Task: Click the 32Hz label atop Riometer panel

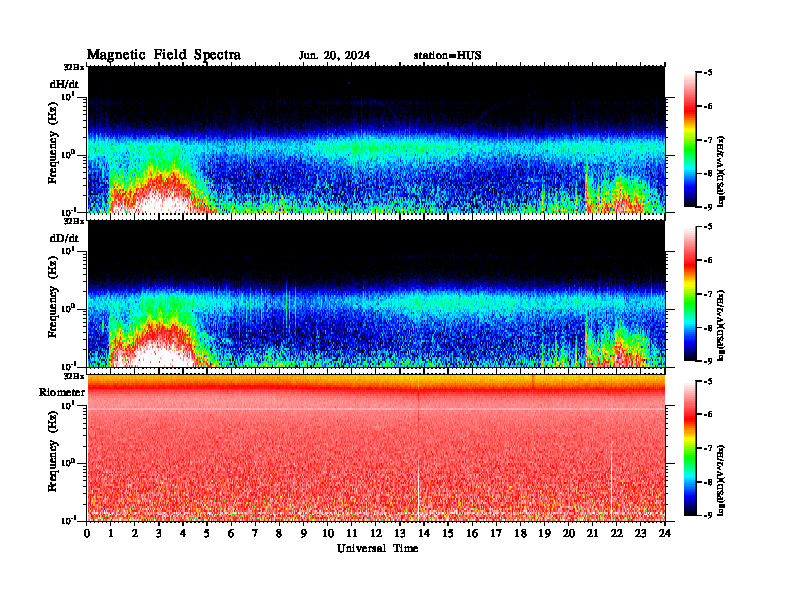Action: coord(74,376)
